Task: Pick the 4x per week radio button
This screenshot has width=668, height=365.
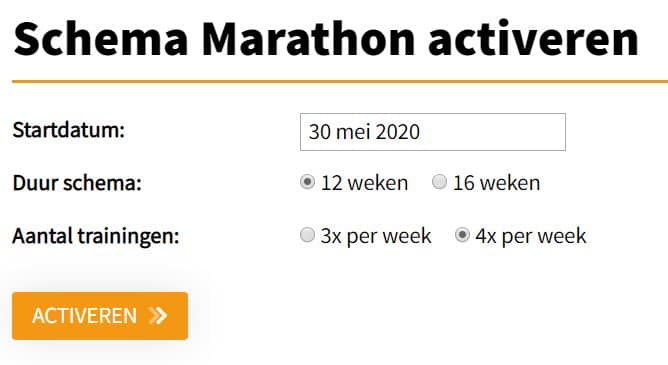Action: [x=462, y=235]
